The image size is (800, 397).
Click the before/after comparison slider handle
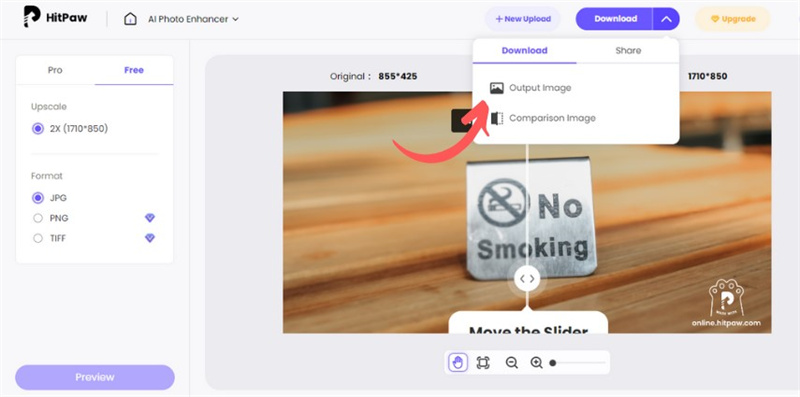pos(527,279)
